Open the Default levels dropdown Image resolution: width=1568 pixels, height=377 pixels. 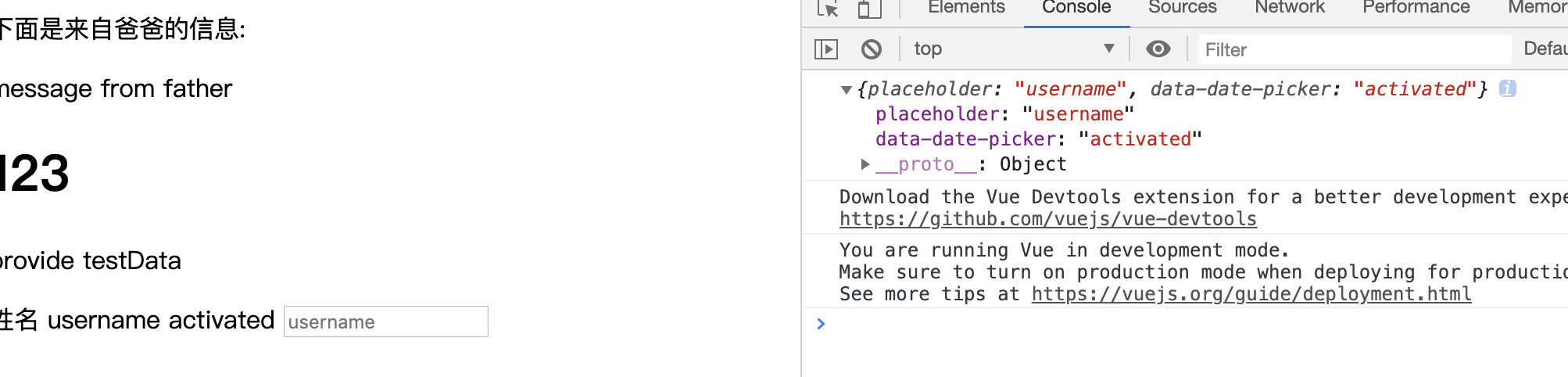[x=1545, y=48]
